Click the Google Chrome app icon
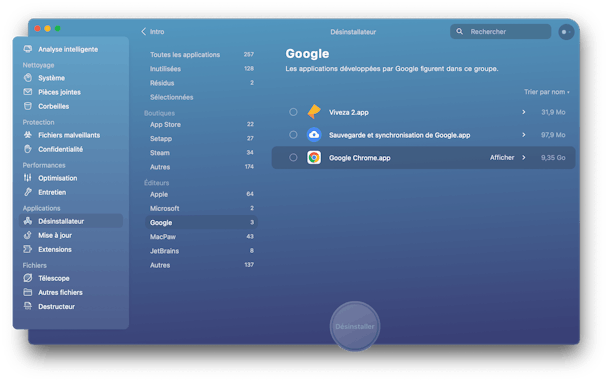This screenshot has height=382, width=608. pyautogui.click(x=314, y=157)
